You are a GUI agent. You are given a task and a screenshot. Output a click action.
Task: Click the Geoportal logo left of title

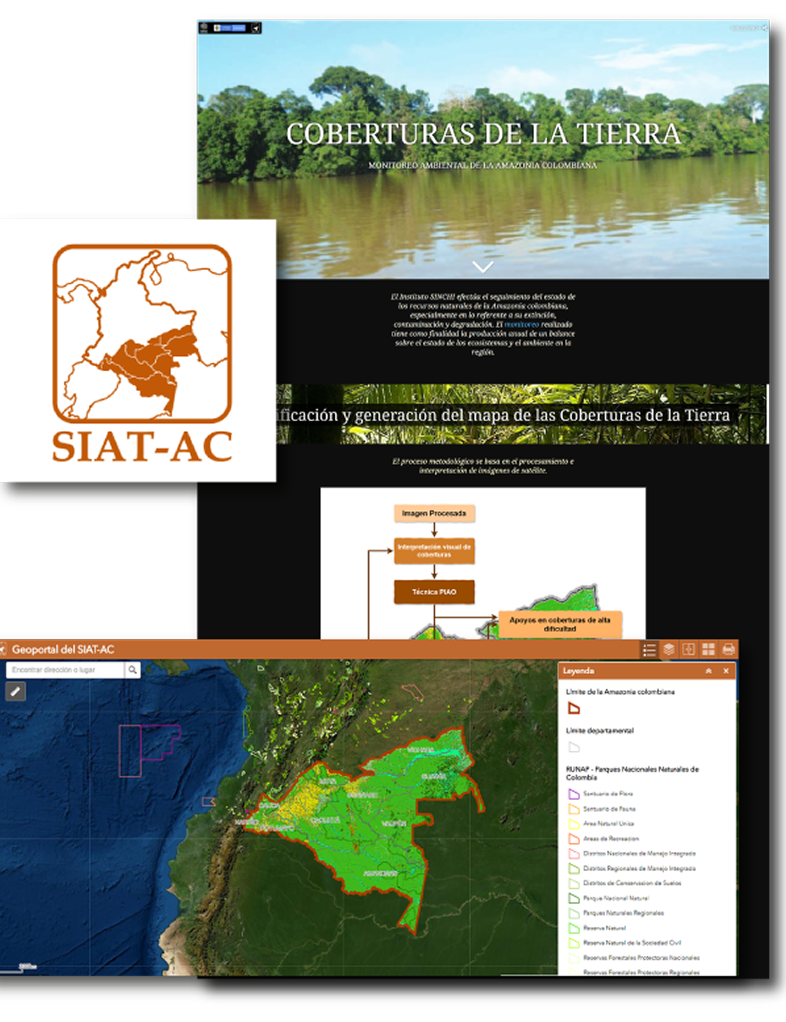click(x=3, y=649)
